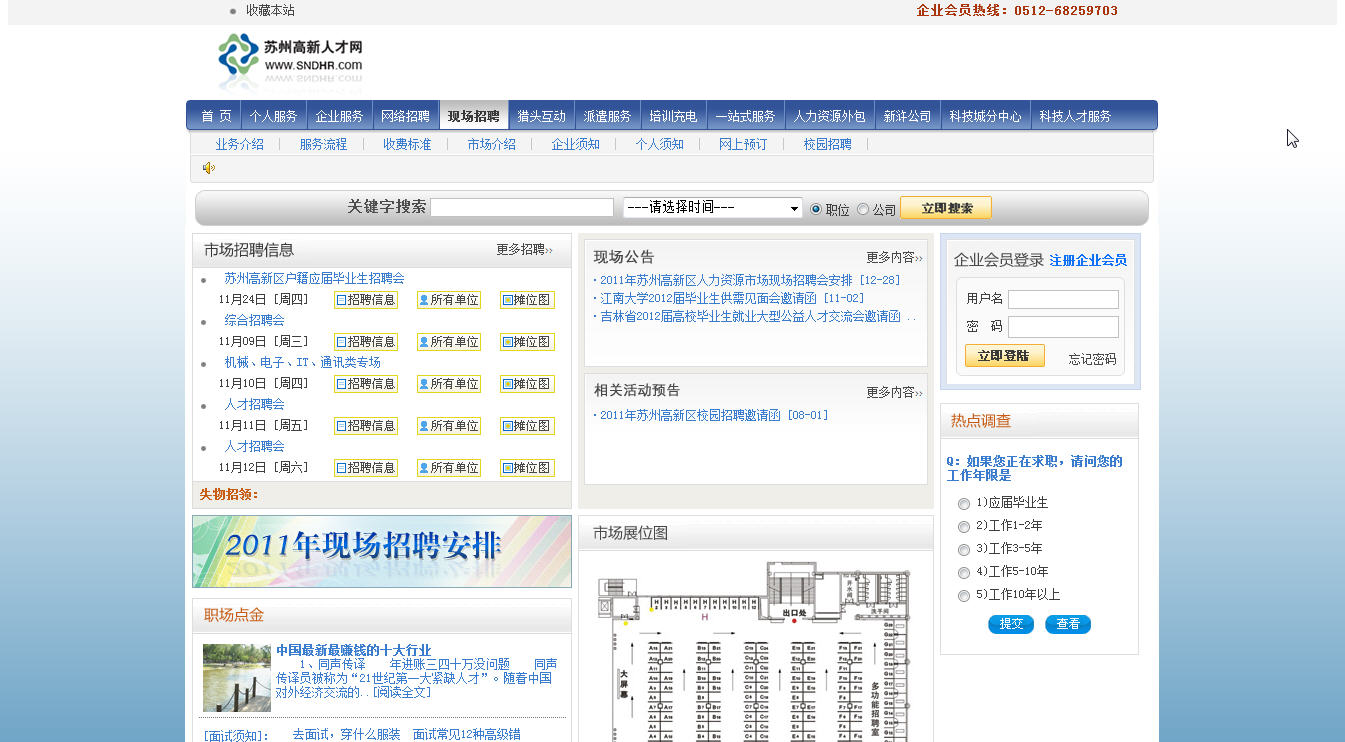
Task: Open the 2011年现场招聘安排 banner
Action: 382,551
